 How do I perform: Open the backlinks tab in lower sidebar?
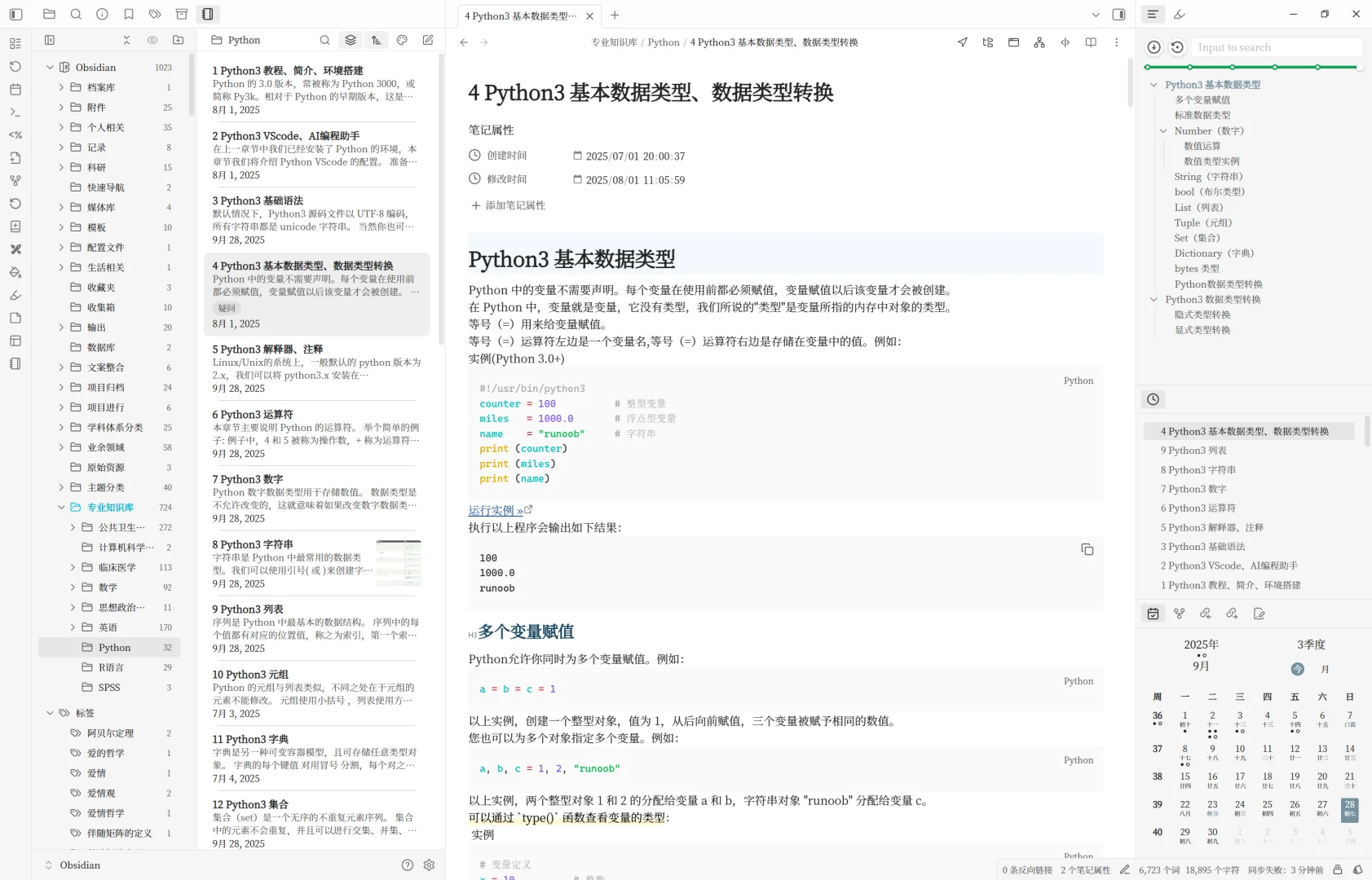tap(1206, 614)
